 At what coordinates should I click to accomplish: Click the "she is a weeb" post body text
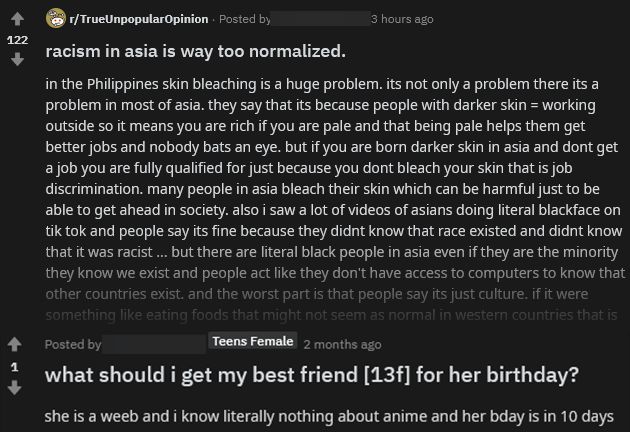click(329, 415)
